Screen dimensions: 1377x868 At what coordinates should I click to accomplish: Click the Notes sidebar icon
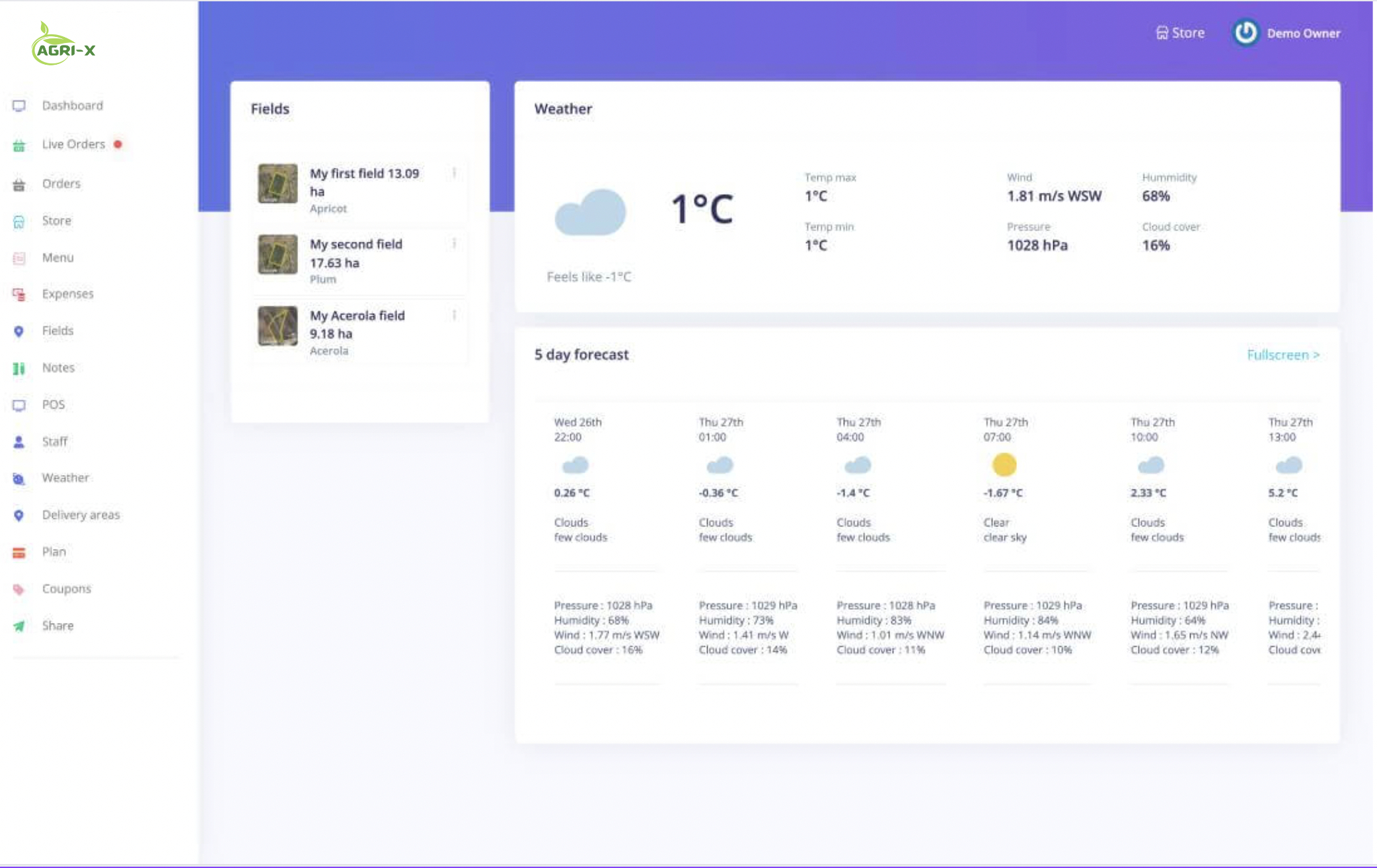click(x=19, y=369)
